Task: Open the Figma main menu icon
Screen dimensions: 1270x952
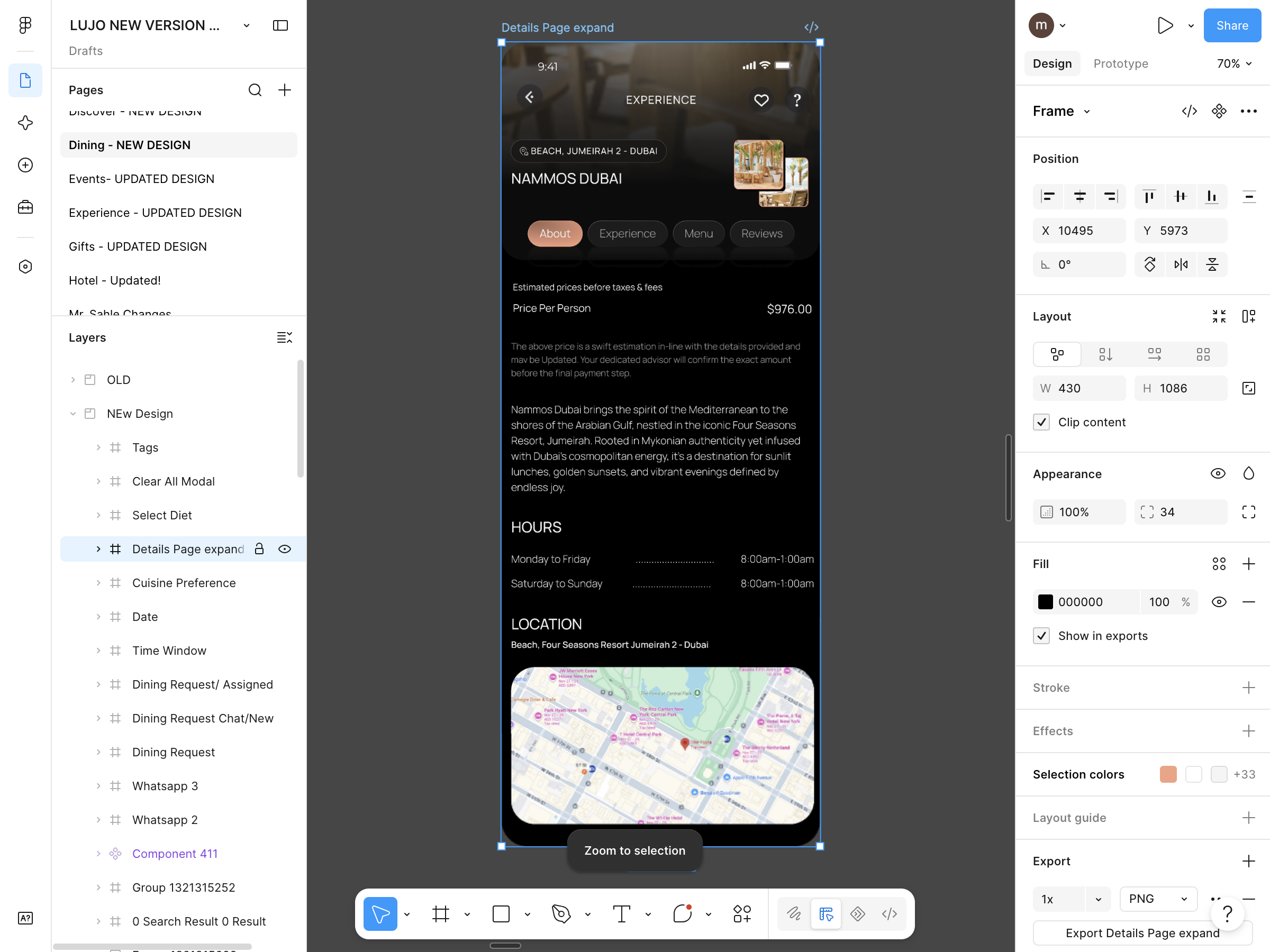Action: tap(25, 25)
